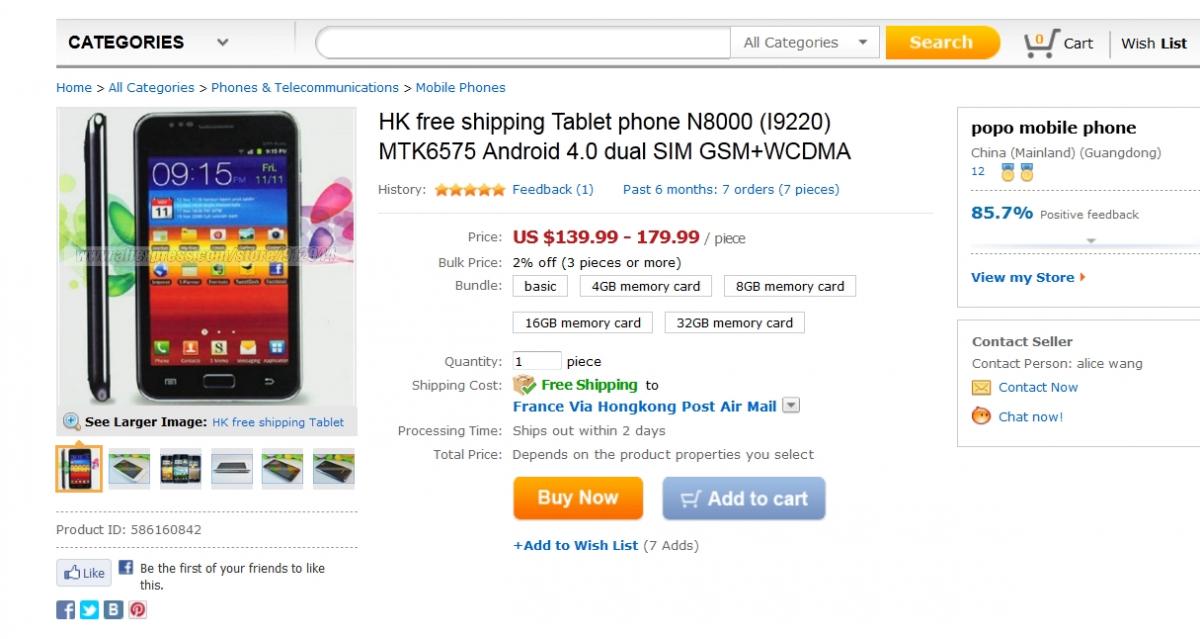Click the quantity input field
This screenshot has height=639, width=1200.
click(537, 362)
